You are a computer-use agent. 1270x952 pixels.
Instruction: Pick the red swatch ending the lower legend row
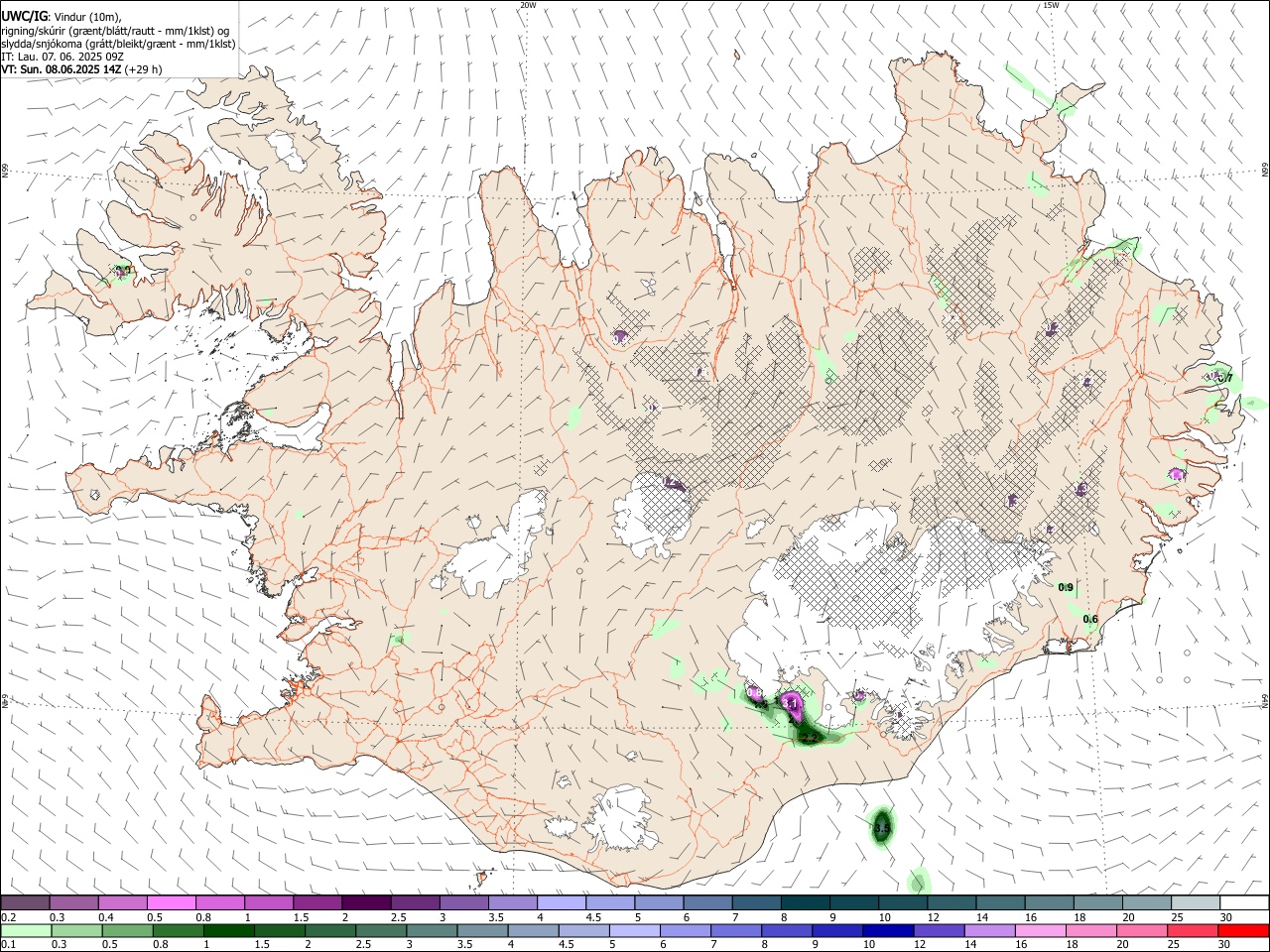[x=1242, y=931]
